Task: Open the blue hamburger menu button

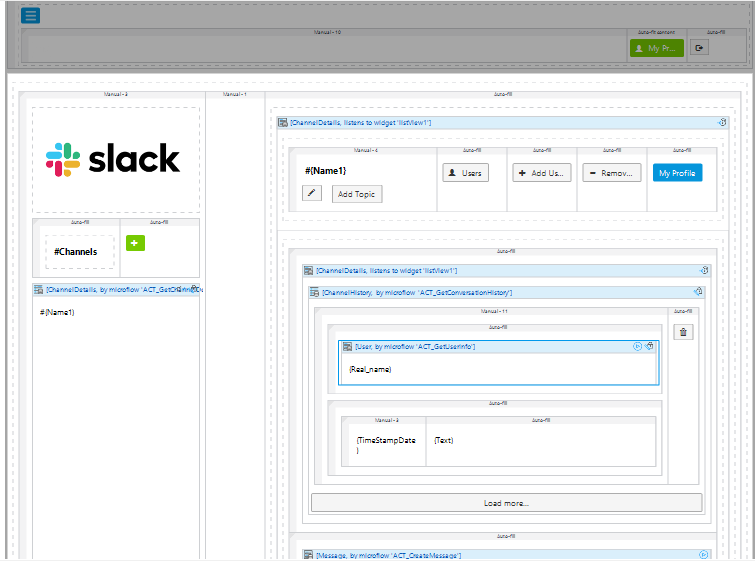Action: [30, 15]
